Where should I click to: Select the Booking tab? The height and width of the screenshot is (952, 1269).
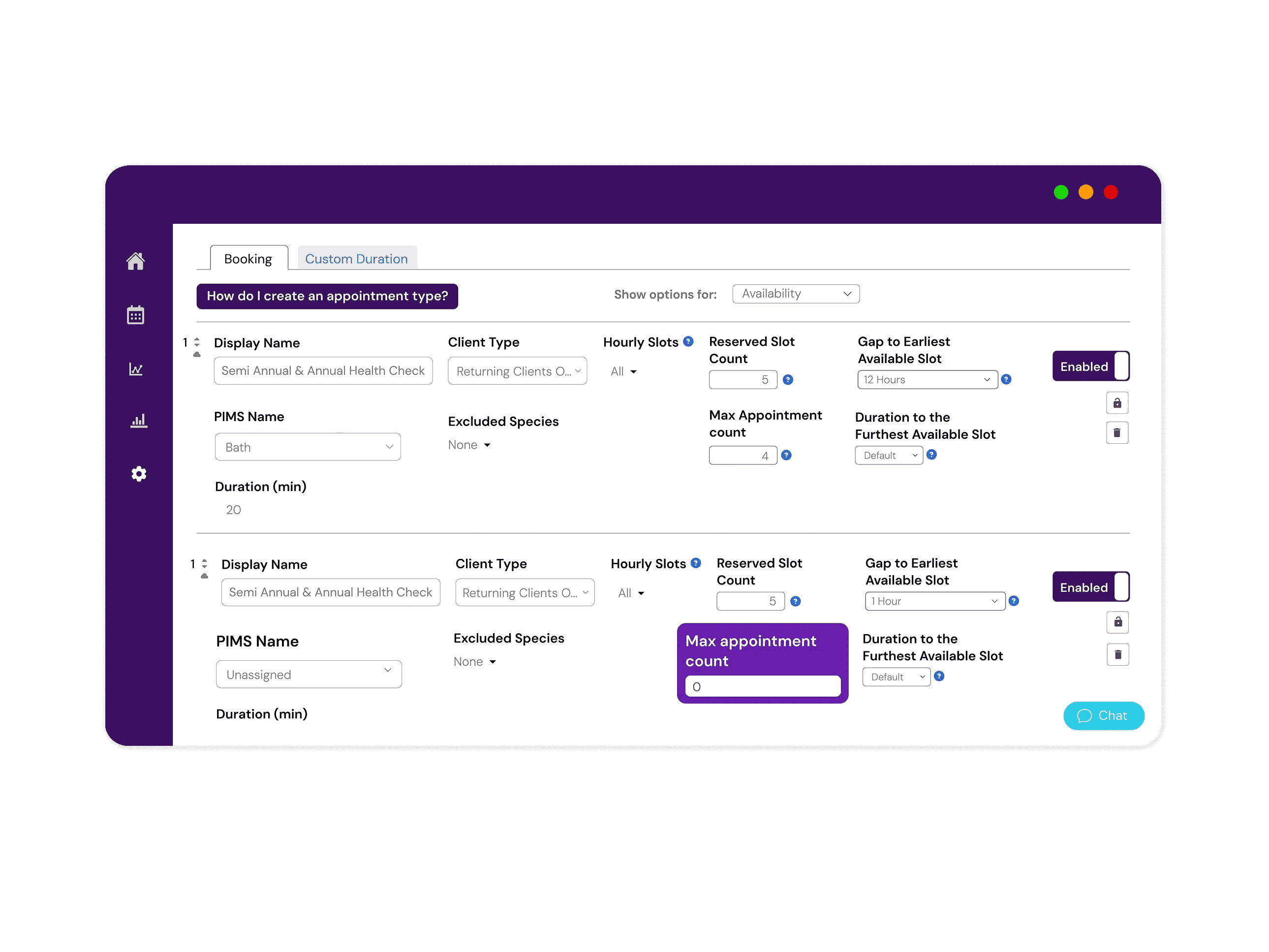point(248,259)
